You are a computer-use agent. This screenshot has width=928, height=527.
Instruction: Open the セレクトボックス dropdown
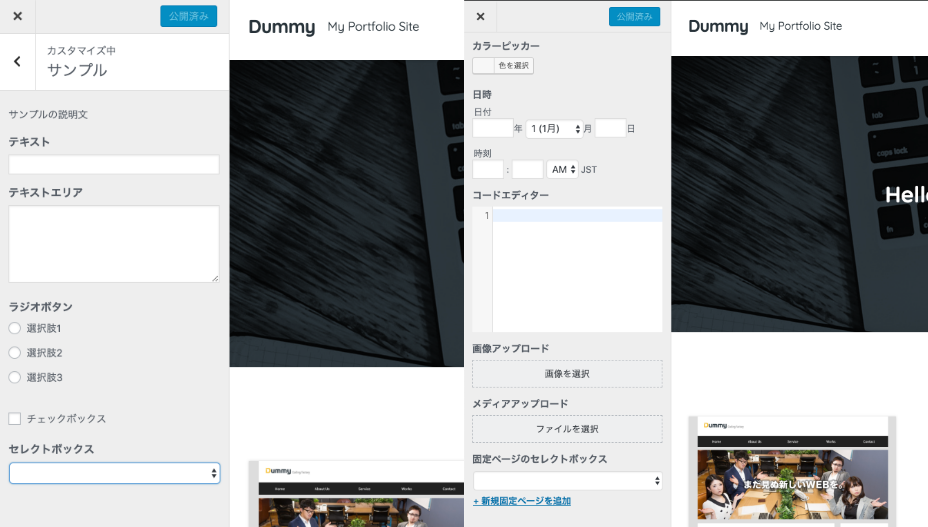tap(114, 473)
